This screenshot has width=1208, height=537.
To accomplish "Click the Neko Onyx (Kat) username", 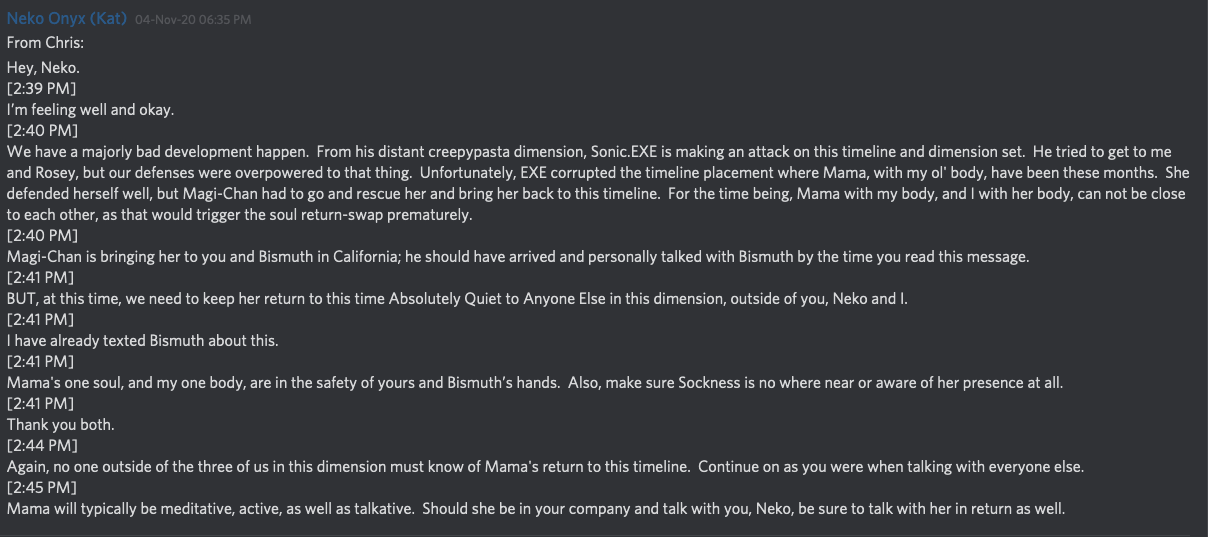I will pyautogui.click(x=67, y=19).
